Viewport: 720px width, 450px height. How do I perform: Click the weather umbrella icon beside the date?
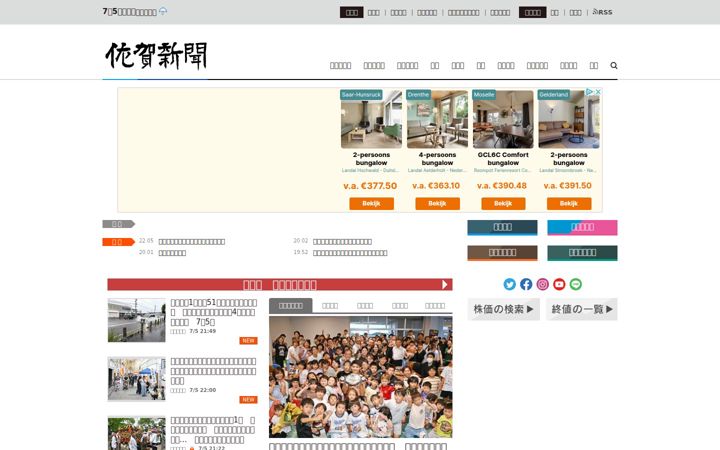pyautogui.click(x=163, y=11)
